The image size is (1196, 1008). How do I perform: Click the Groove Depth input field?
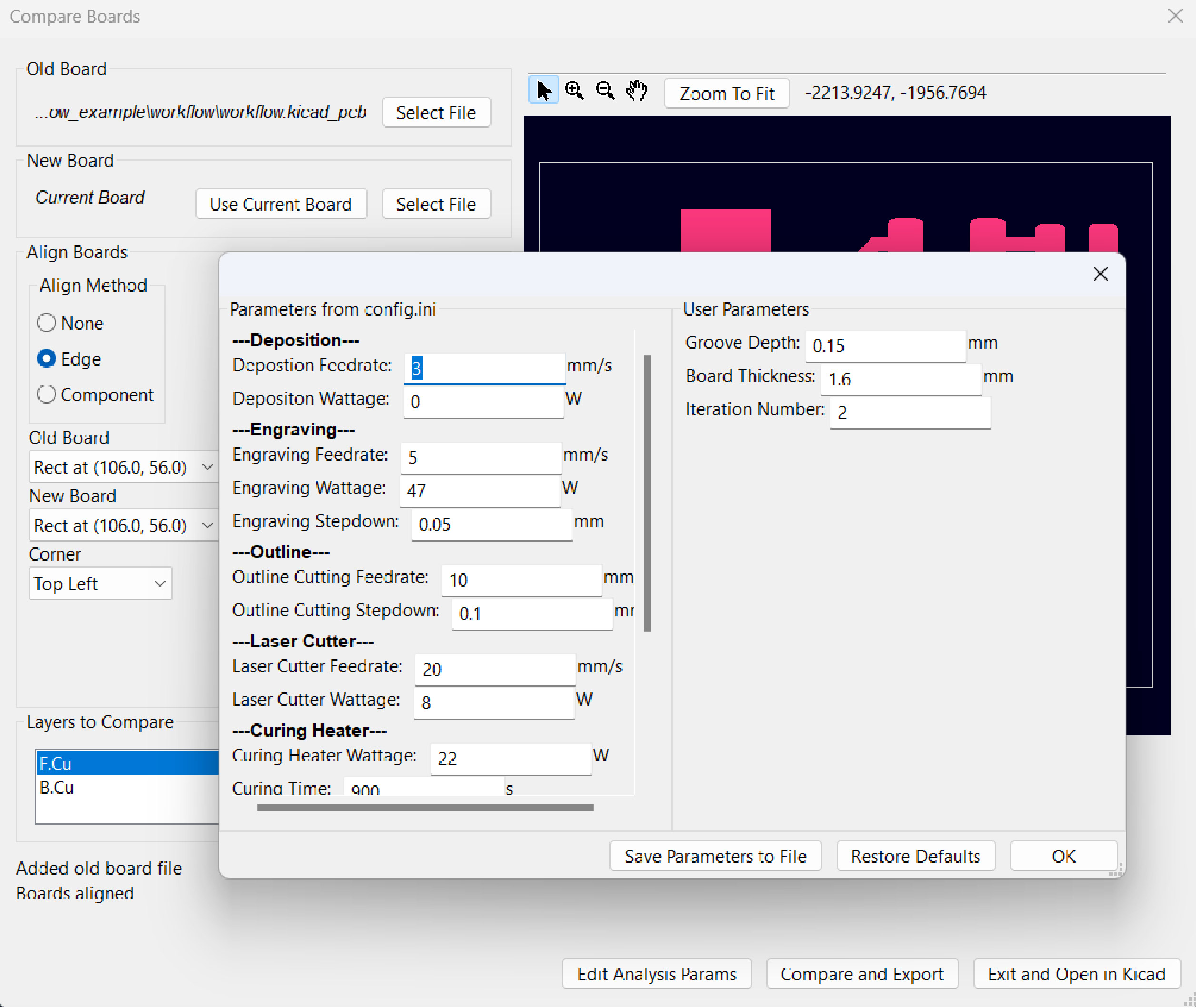[x=885, y=346]
